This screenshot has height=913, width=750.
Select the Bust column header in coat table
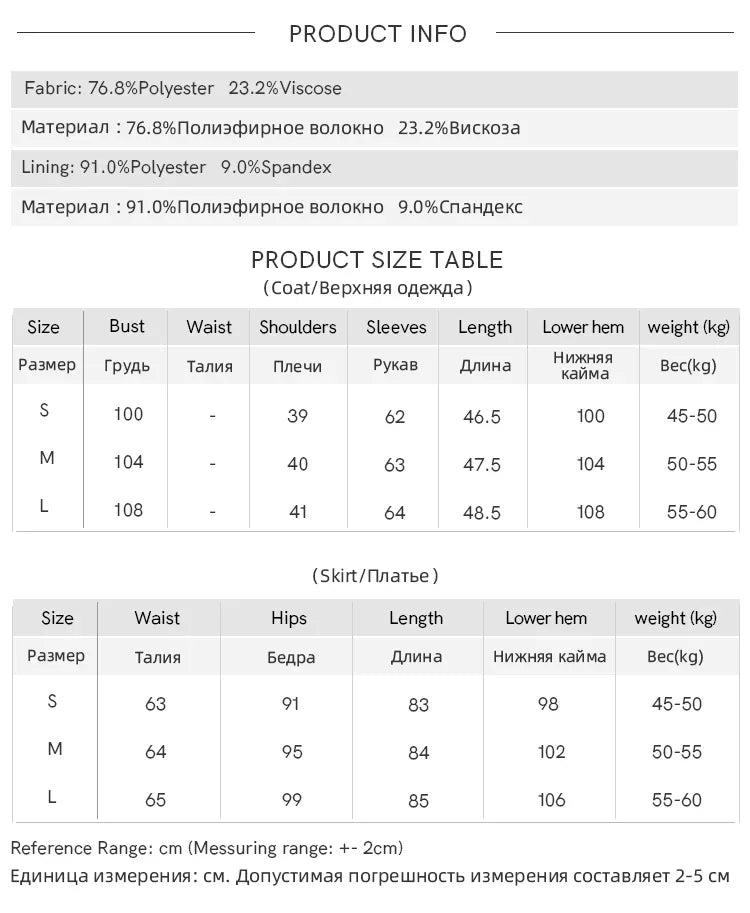[127, 326]
